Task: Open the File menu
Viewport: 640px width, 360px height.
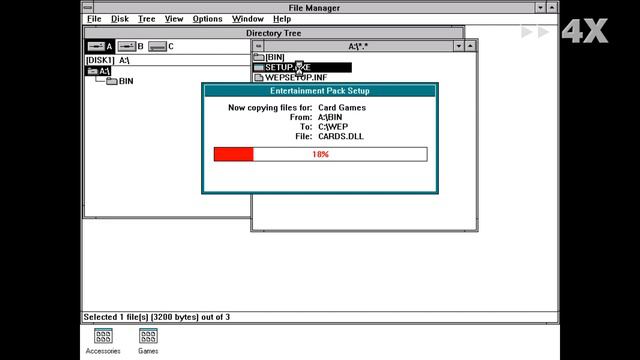Action: coord(94,19)
